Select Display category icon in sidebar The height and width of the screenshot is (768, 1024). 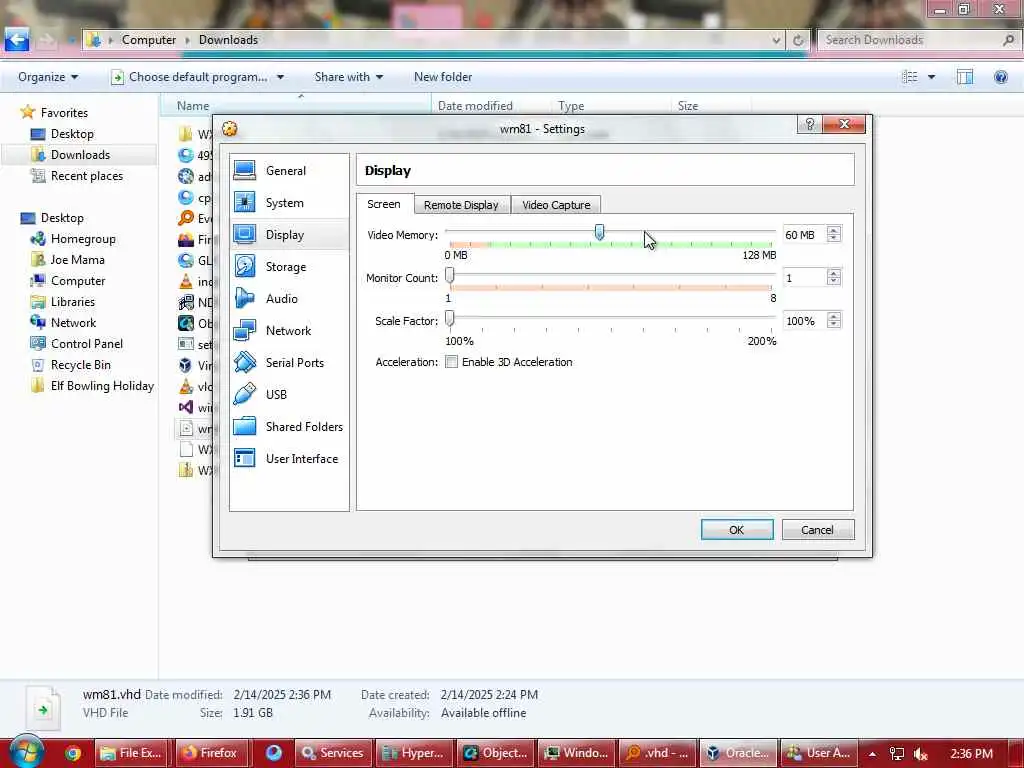[x=245, y=234]
